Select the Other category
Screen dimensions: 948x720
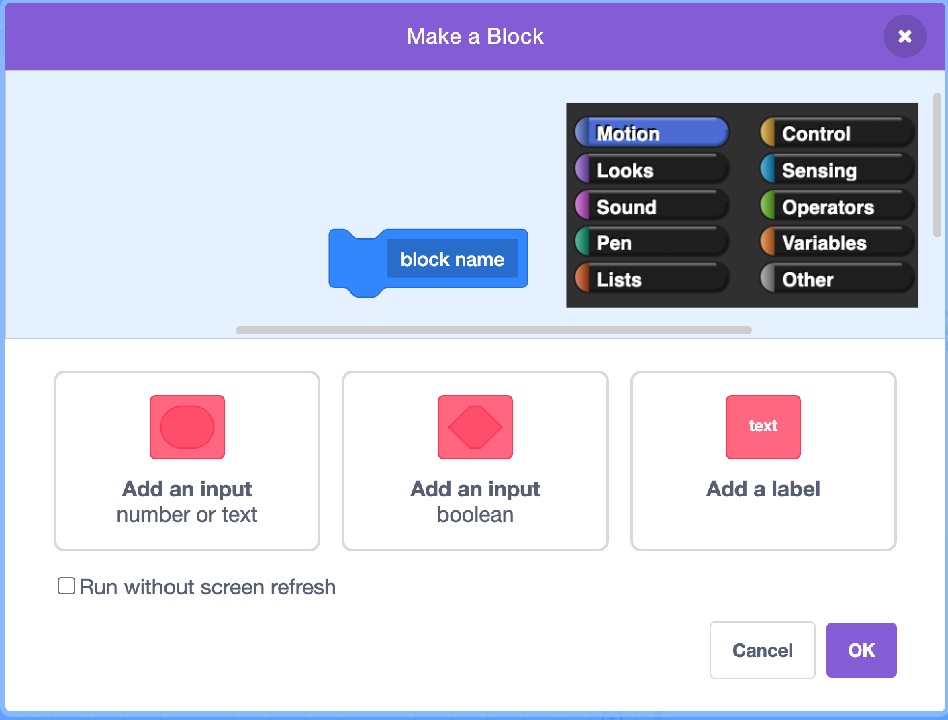(835, 279)
